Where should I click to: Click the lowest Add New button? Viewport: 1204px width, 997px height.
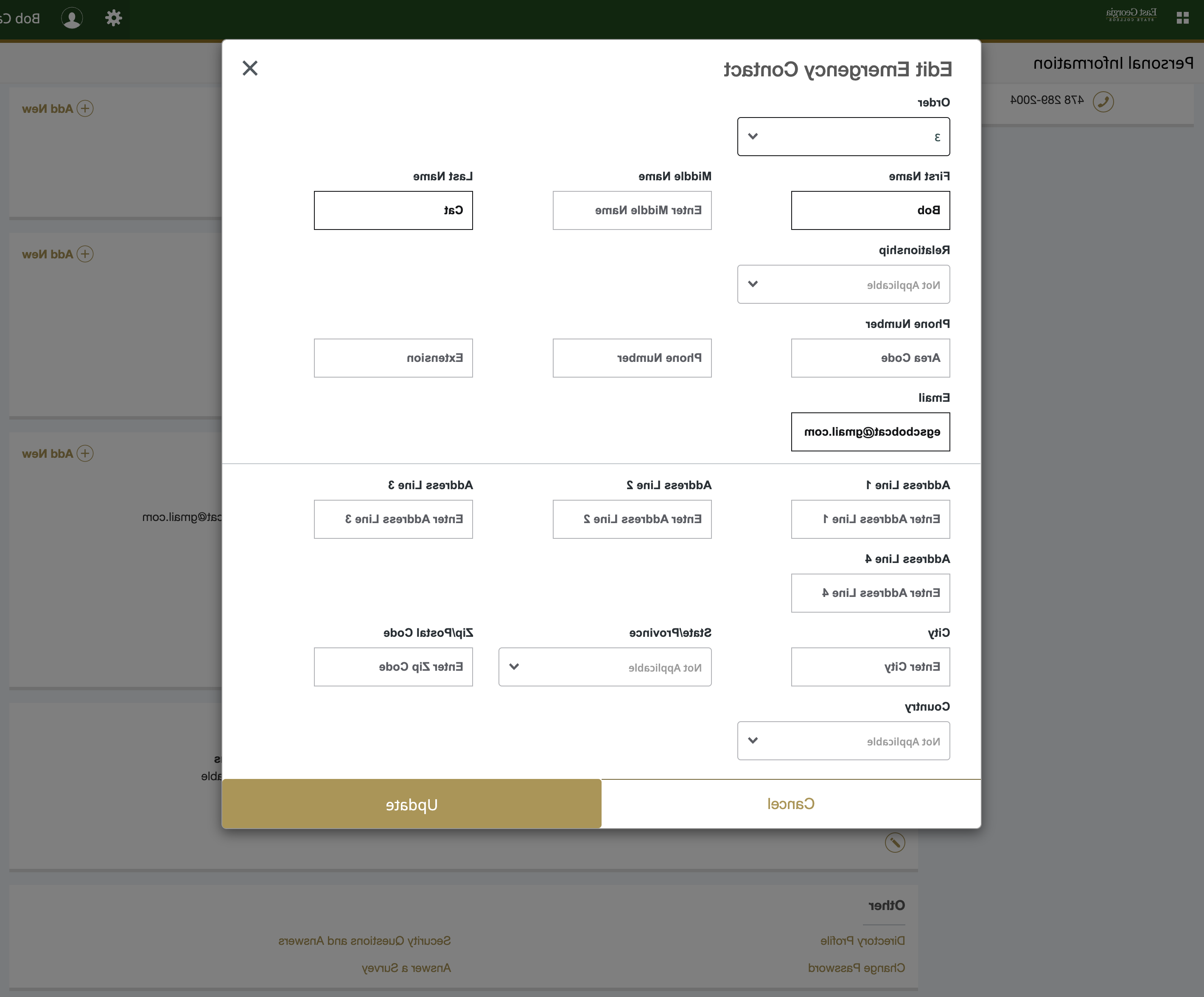pyautogui.click(x=57, y=454)
